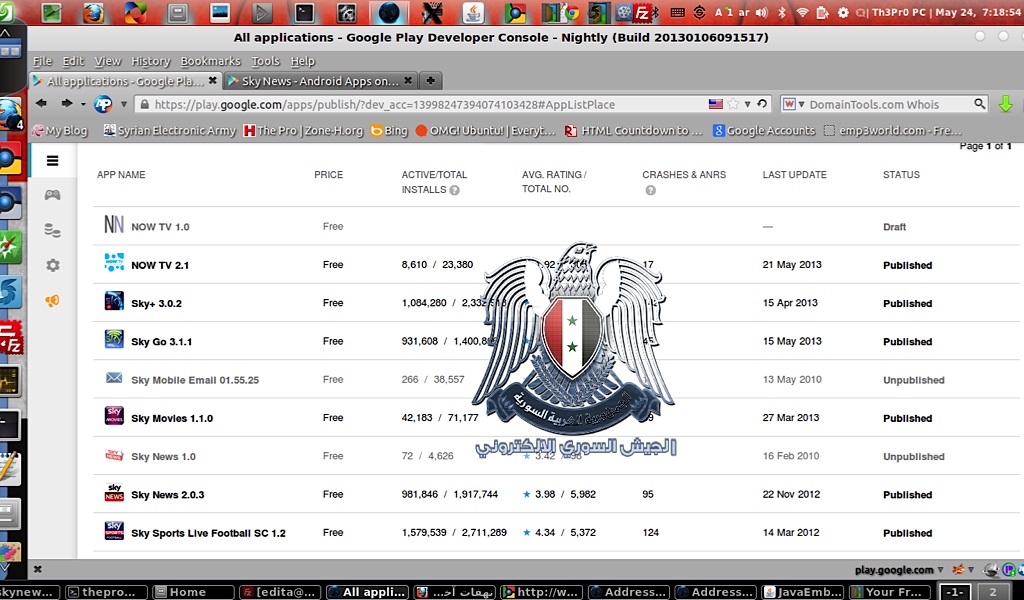Open the Java icon in top panel
Image resolution: width=1024 pixels, height=600 pixels.
coord(473,12)
